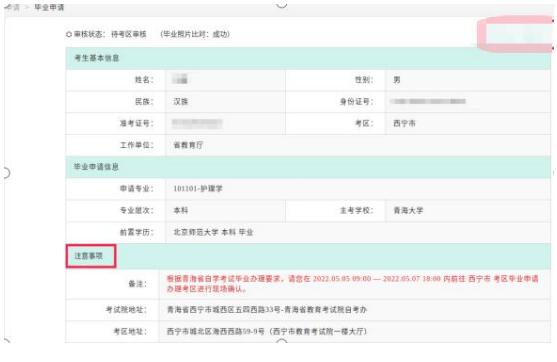Image resolution: width=557 pixels, height=362 pixels.
Task: Click the 考试院地址 value 五四西路33号
Action: 267,310
